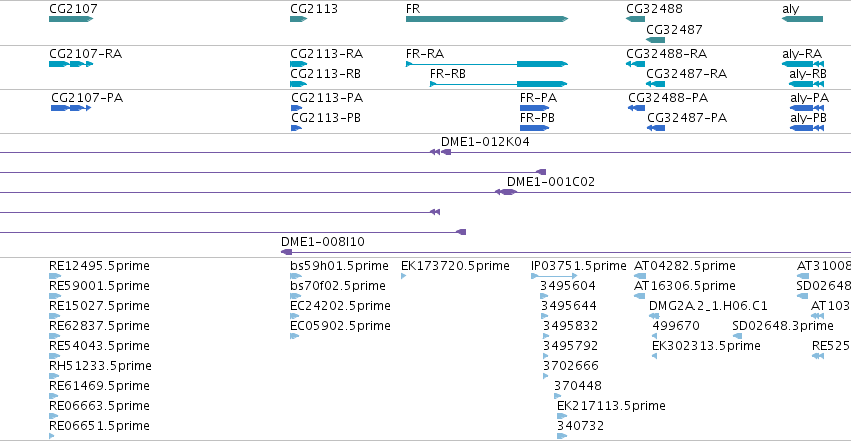Click the CG2113-PB protein feature
Image resolution: width=851 pixels, height=441 pixels.
296,128
